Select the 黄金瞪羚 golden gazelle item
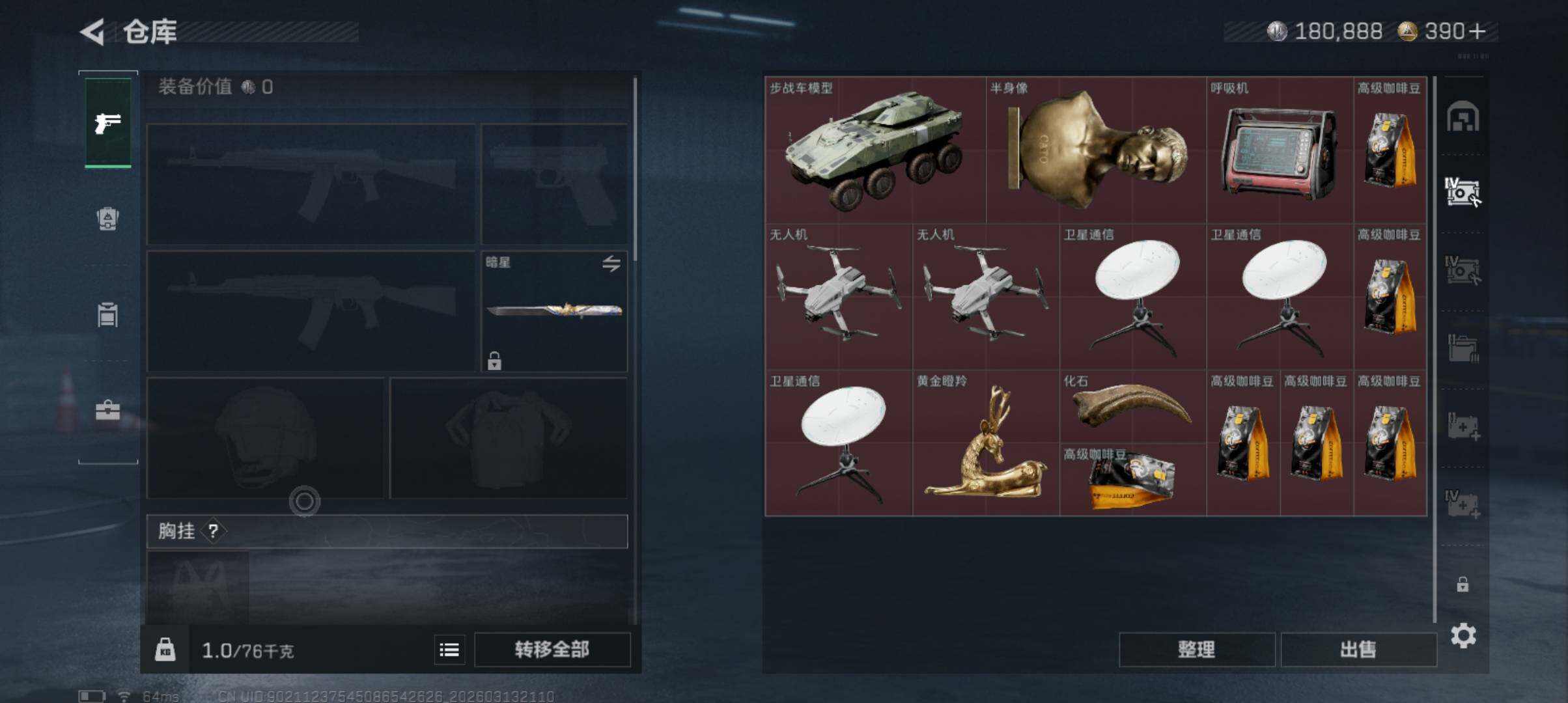The height and width of the screenshot is (703, 1568). click(987, 443)
